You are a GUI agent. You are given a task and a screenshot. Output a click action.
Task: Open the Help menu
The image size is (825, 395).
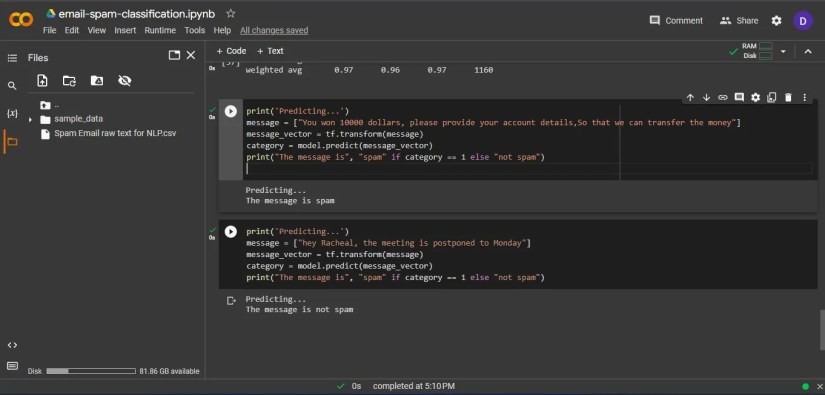click(222, 31)
